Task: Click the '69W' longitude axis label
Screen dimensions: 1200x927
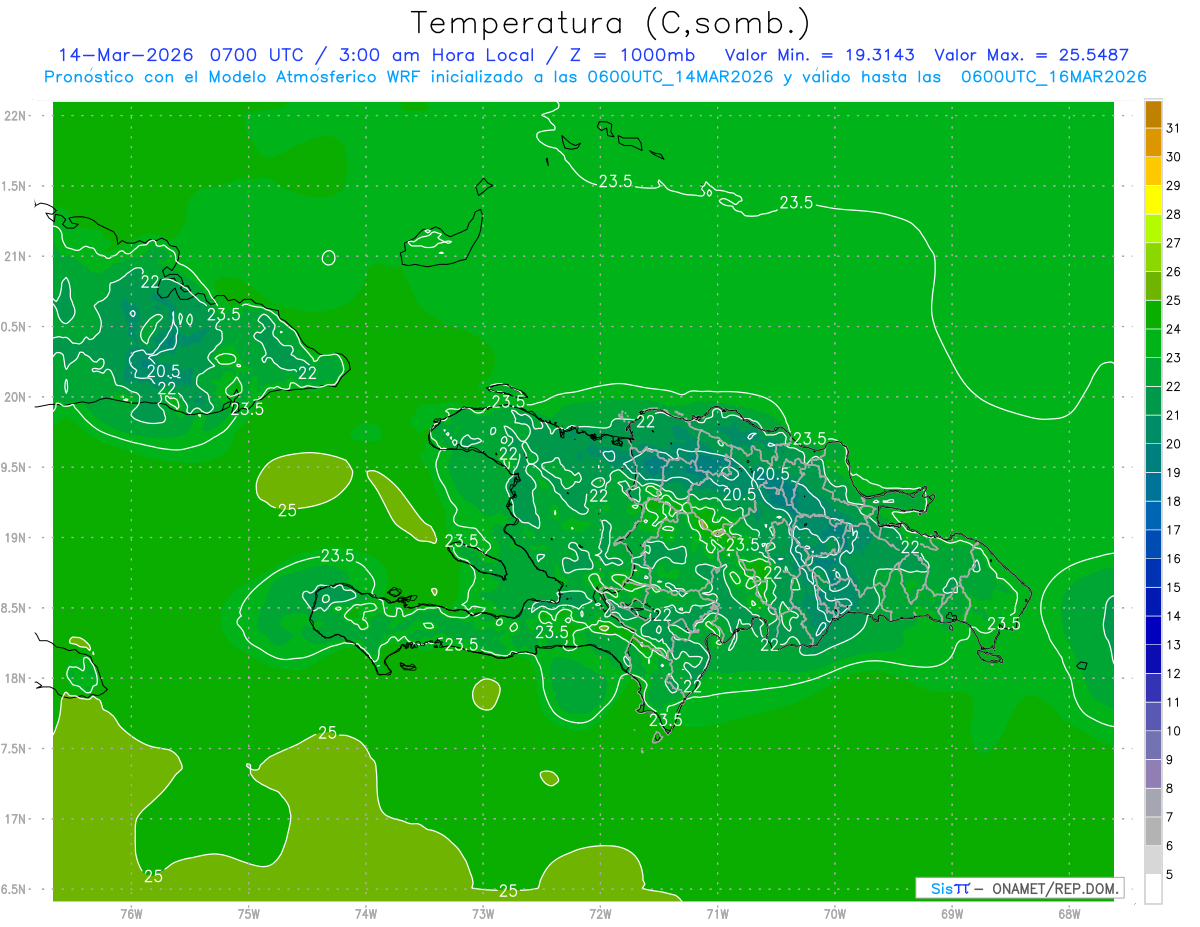Action: (x=952, y=914)
